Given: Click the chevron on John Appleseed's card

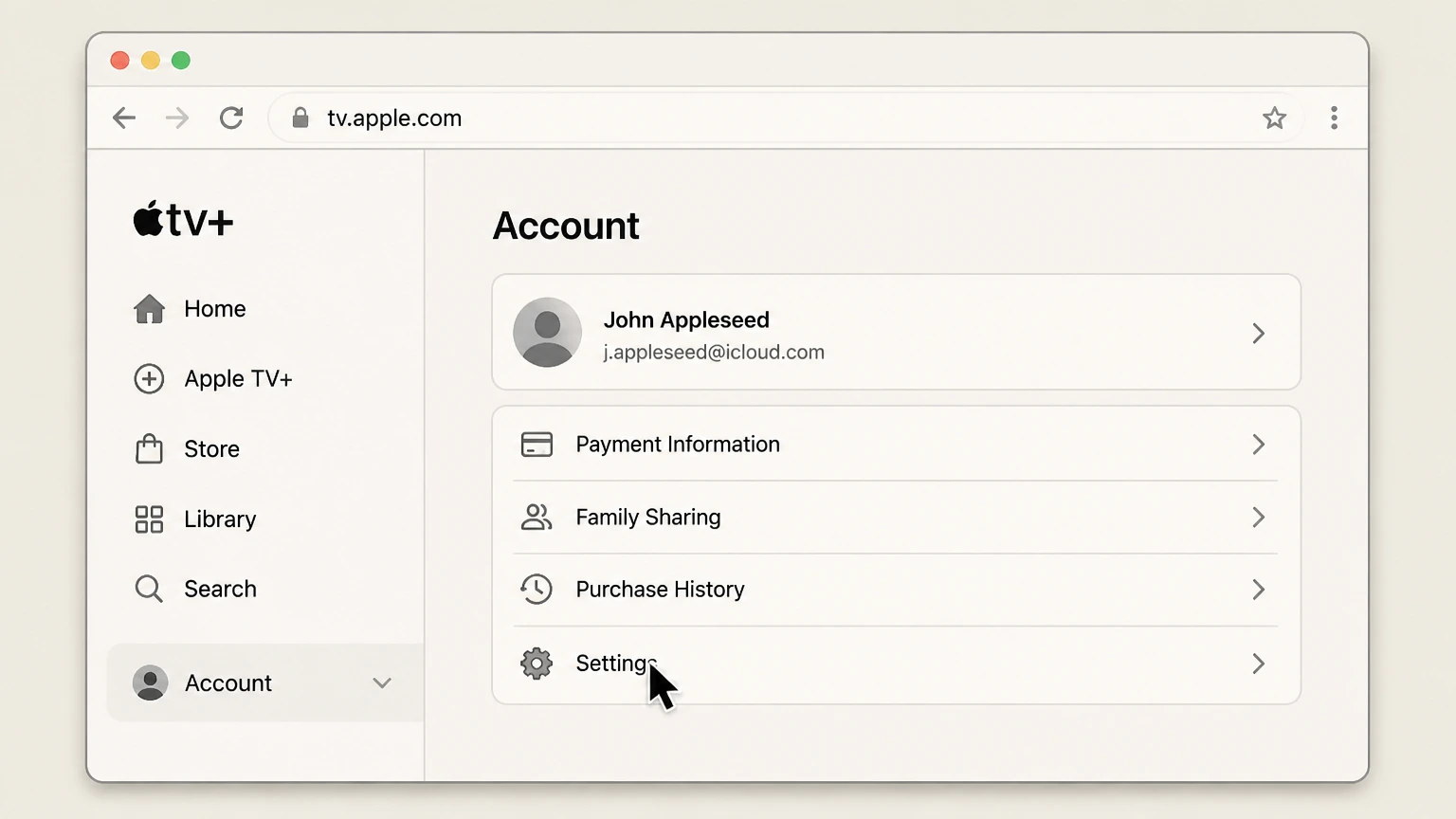Looking at the screenshot, I should click(1259, 334).
